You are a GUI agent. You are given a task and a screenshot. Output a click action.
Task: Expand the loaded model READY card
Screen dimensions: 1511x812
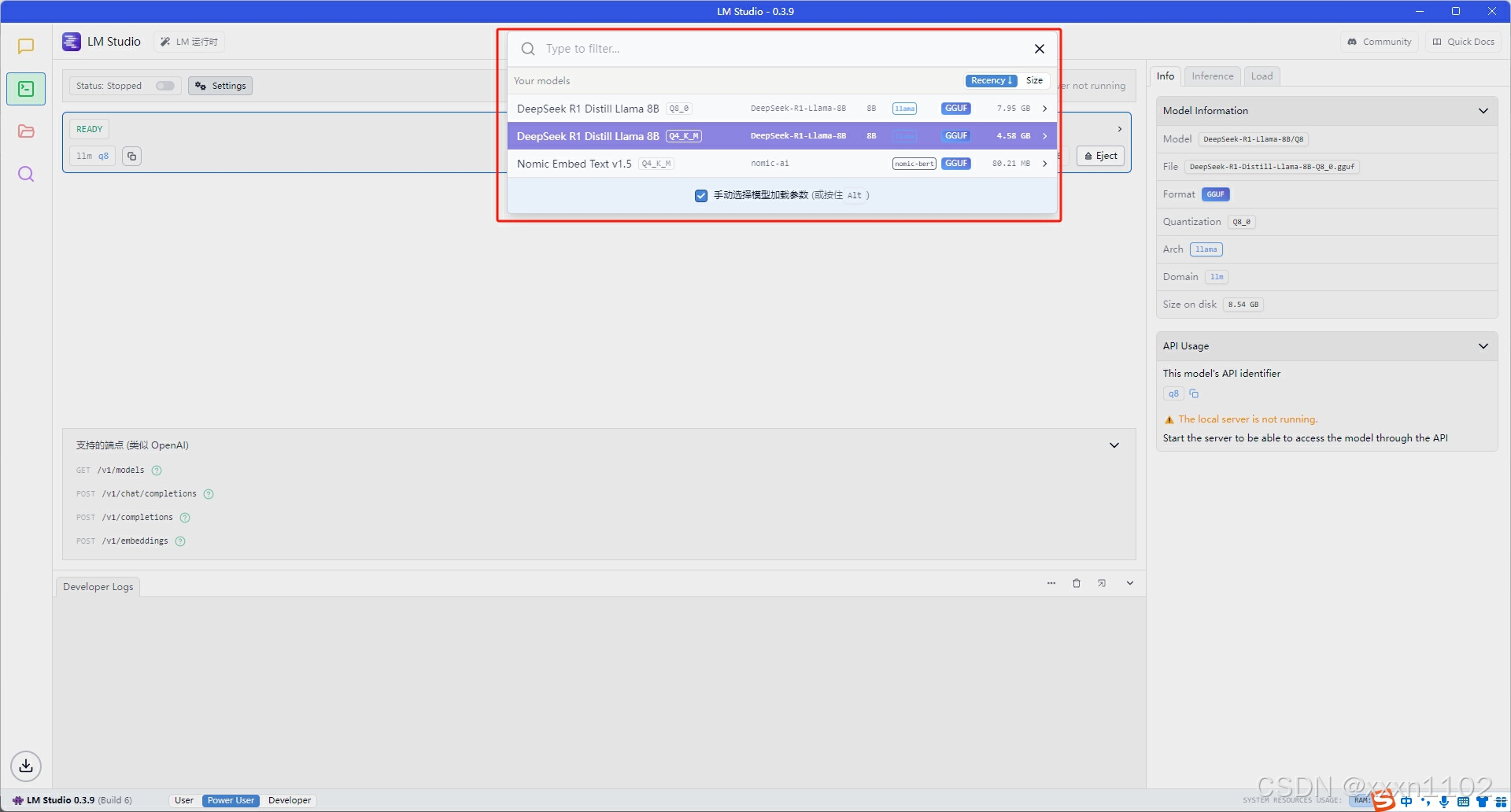pyautogui.click(x=1120, y=129)
